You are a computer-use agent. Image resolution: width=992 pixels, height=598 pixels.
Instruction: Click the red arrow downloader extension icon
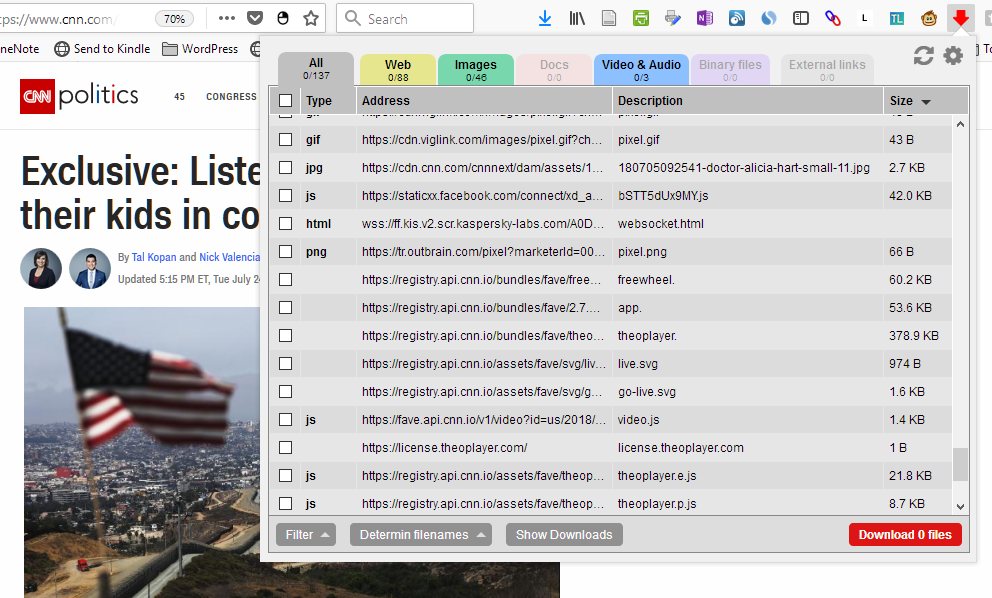(x=961, y=18)
